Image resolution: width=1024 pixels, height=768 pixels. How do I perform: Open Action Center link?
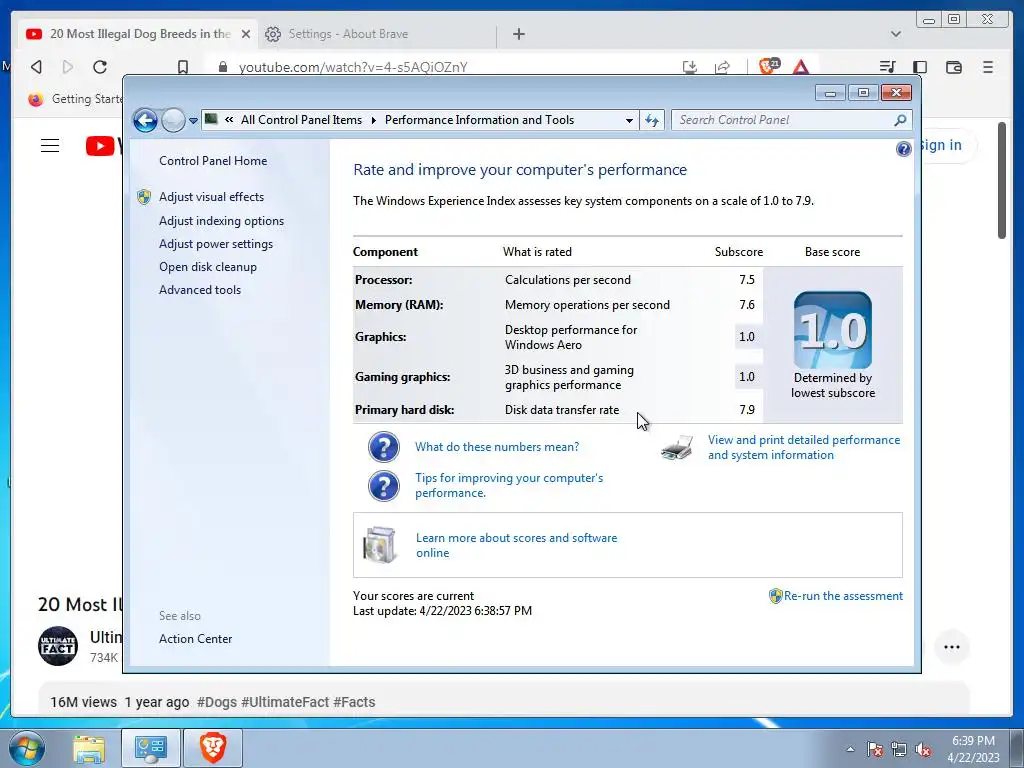pyautogui.click(x=195, y=639)
